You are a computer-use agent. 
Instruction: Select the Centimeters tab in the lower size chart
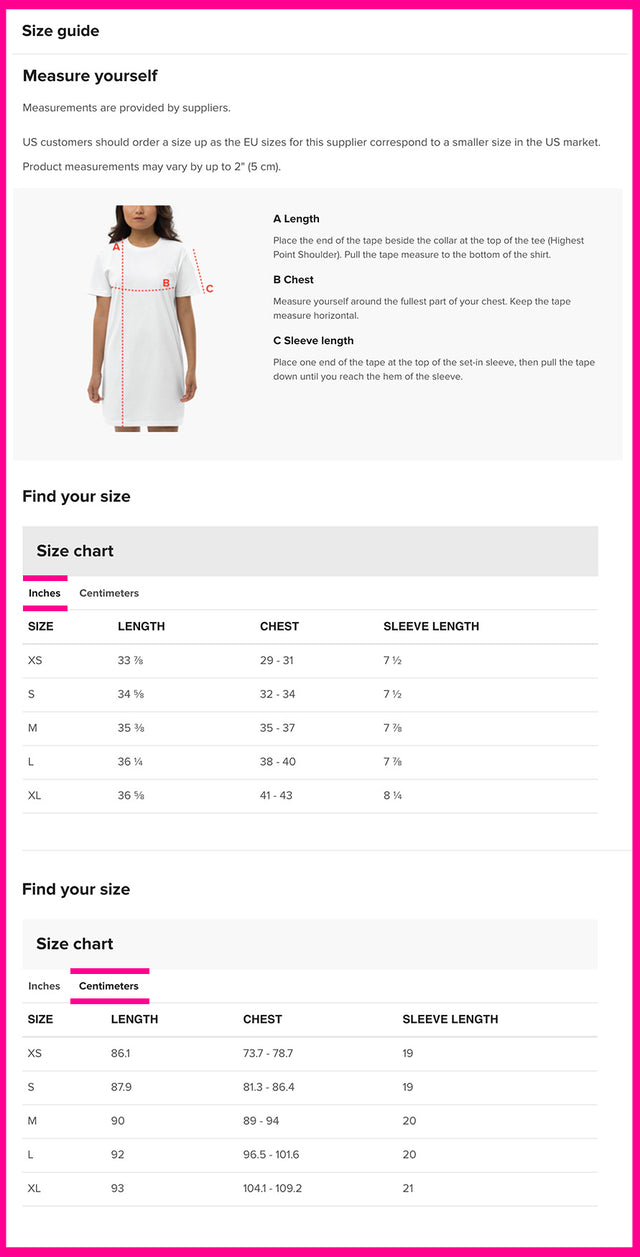coord(109,986)
